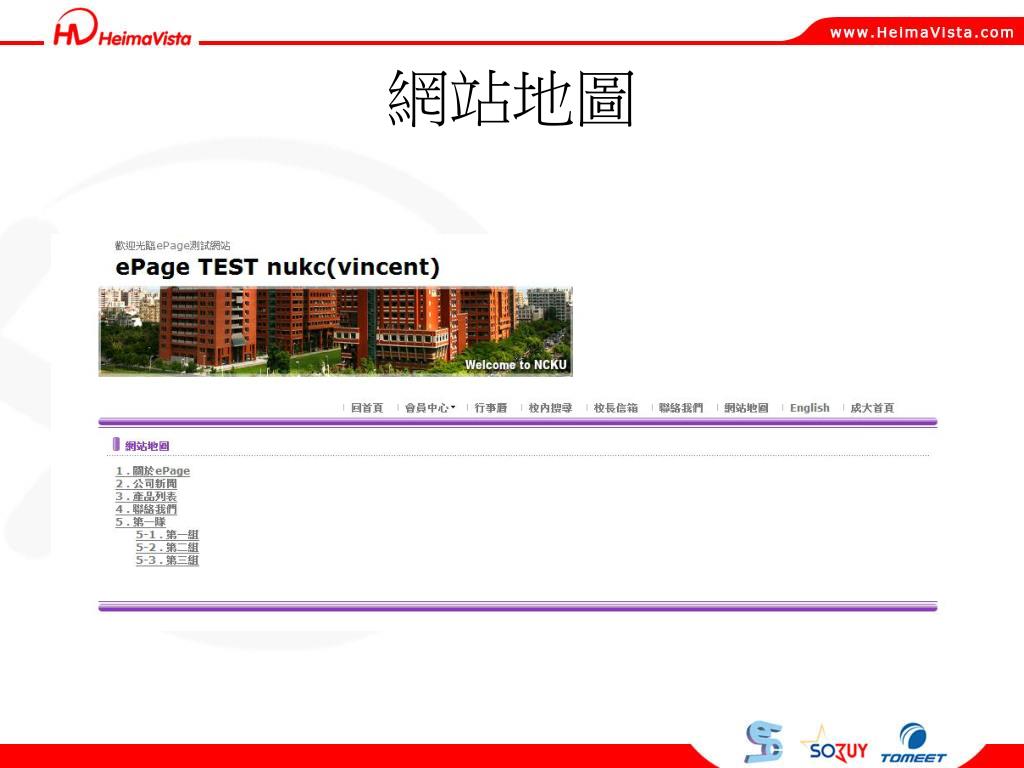Image resolution: width=1024 pixels, height=768 pixels.
Task: Open the 會員中心 menu
Action: click(x=430, y=408)
